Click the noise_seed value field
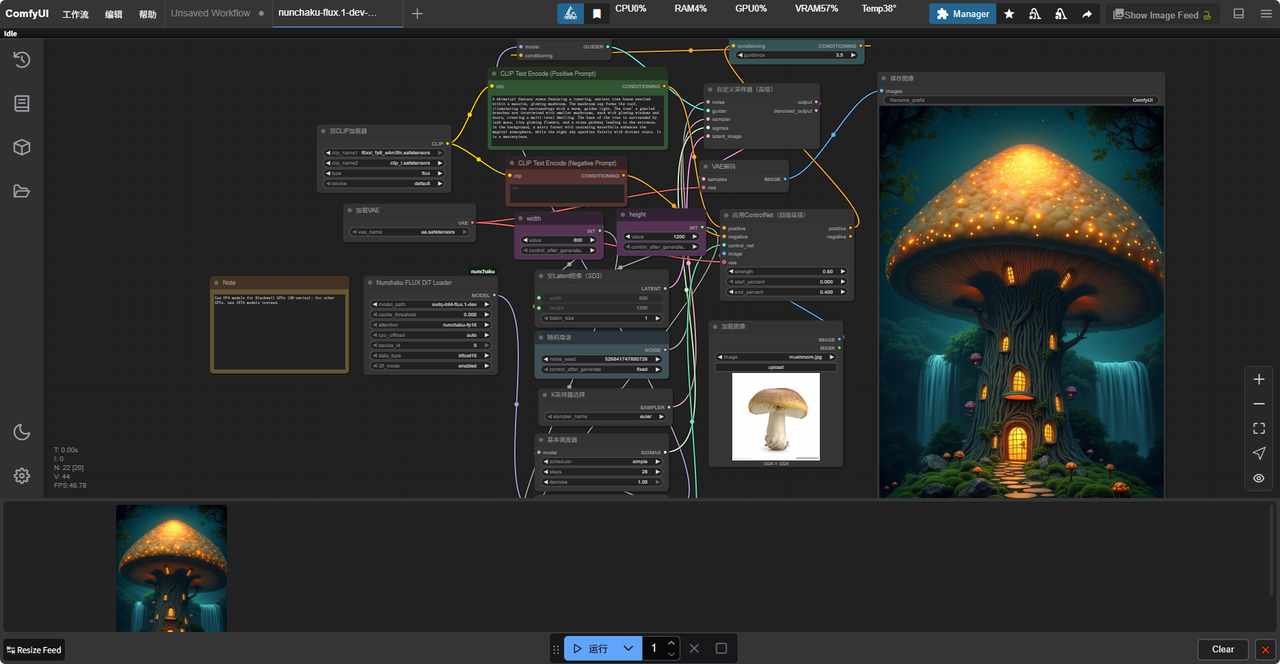1280x664 pixels. click(x=604, y=359)
